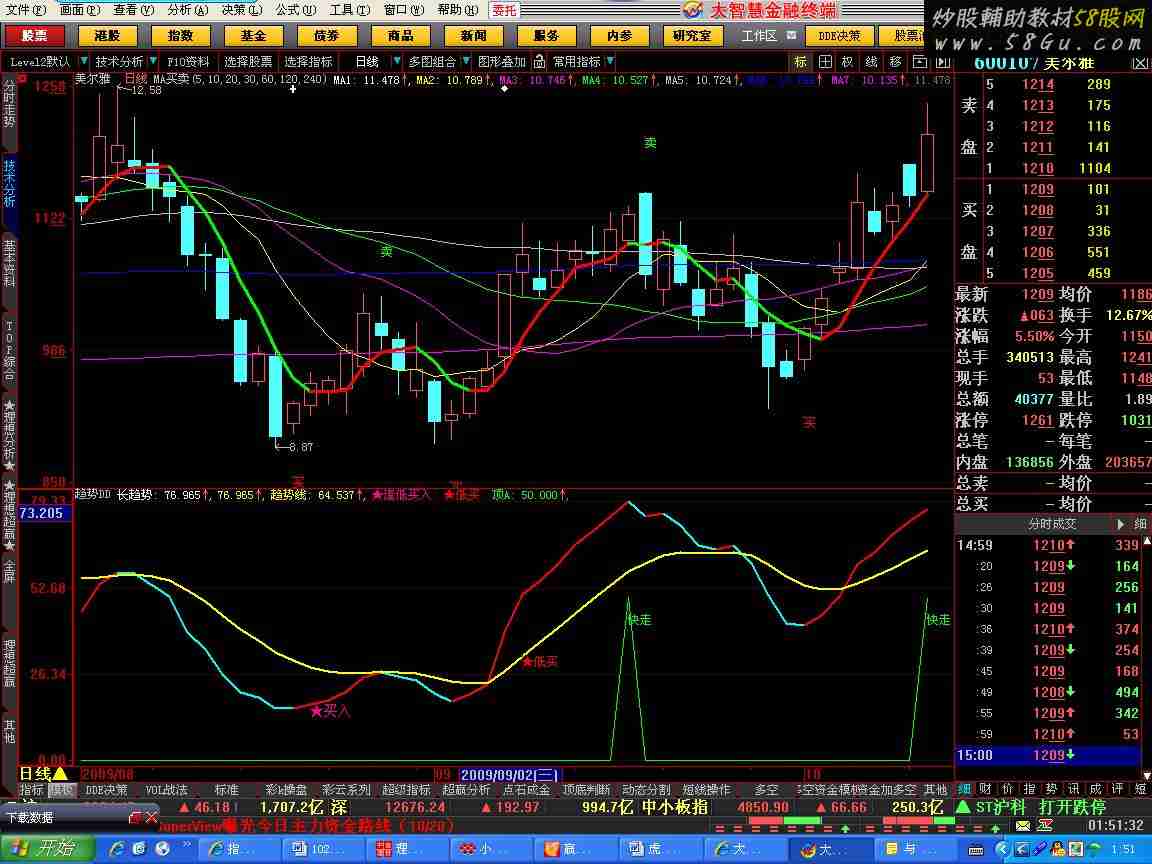Screen dimensions: 1152x864
Task: Select the 基金 category button
Action: coord(253,35)
